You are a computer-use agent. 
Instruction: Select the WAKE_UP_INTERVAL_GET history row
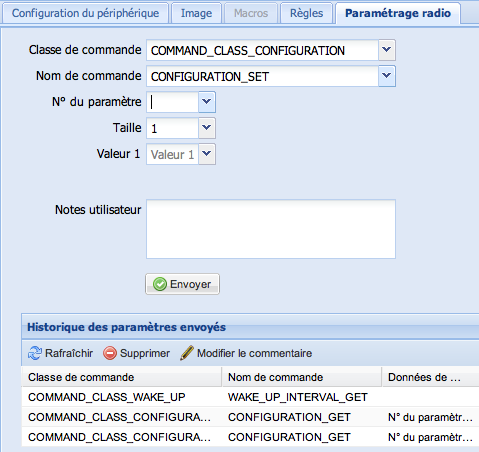click(250, 397)
